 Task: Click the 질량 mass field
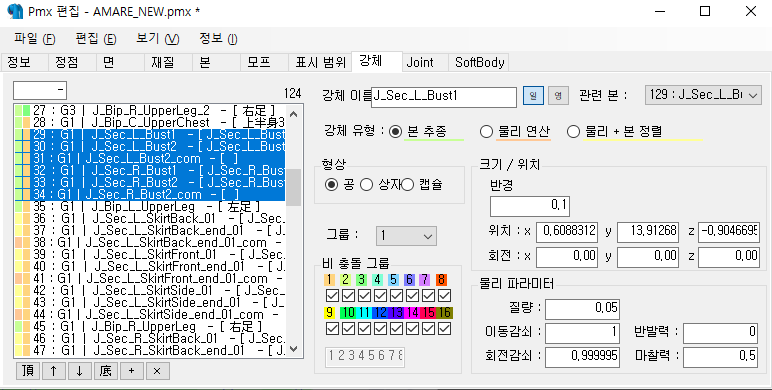pyautogui.click(x=582, y=309)
